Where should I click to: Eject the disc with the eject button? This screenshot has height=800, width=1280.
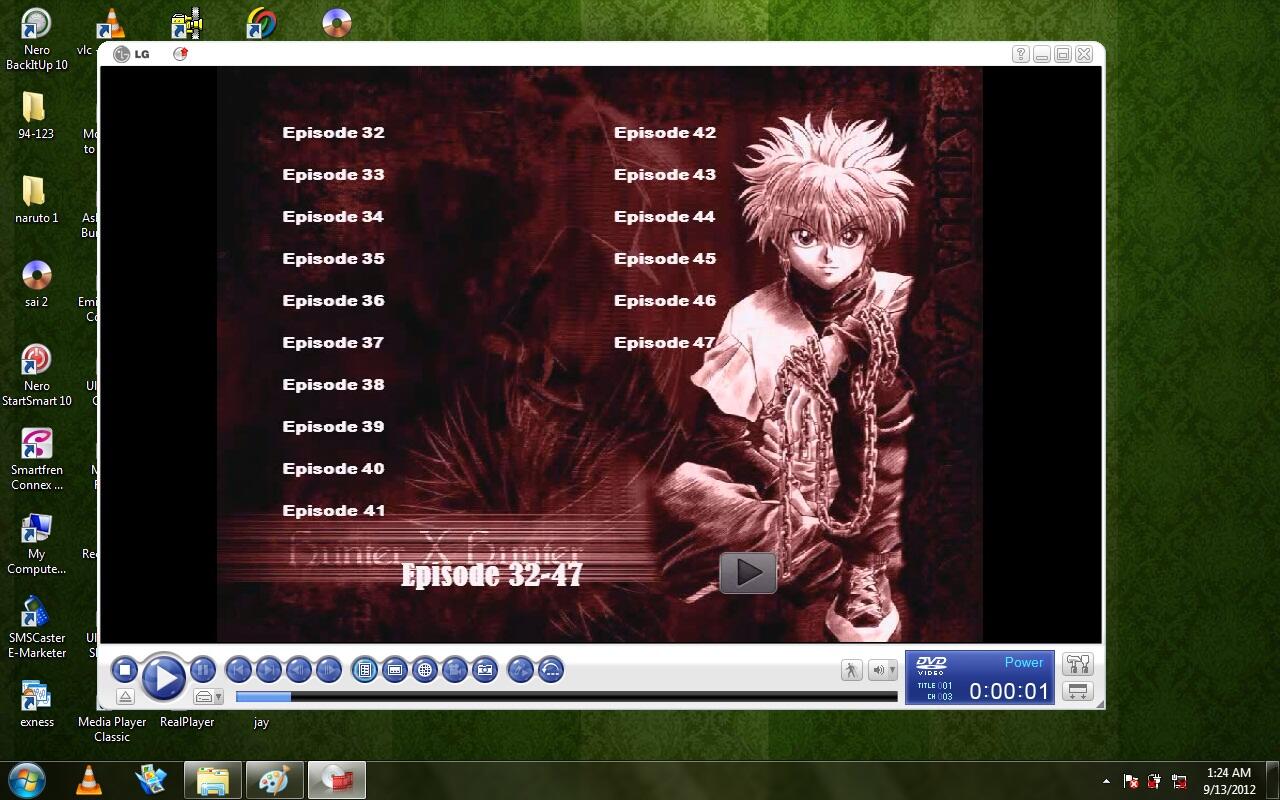pos(125,697)
